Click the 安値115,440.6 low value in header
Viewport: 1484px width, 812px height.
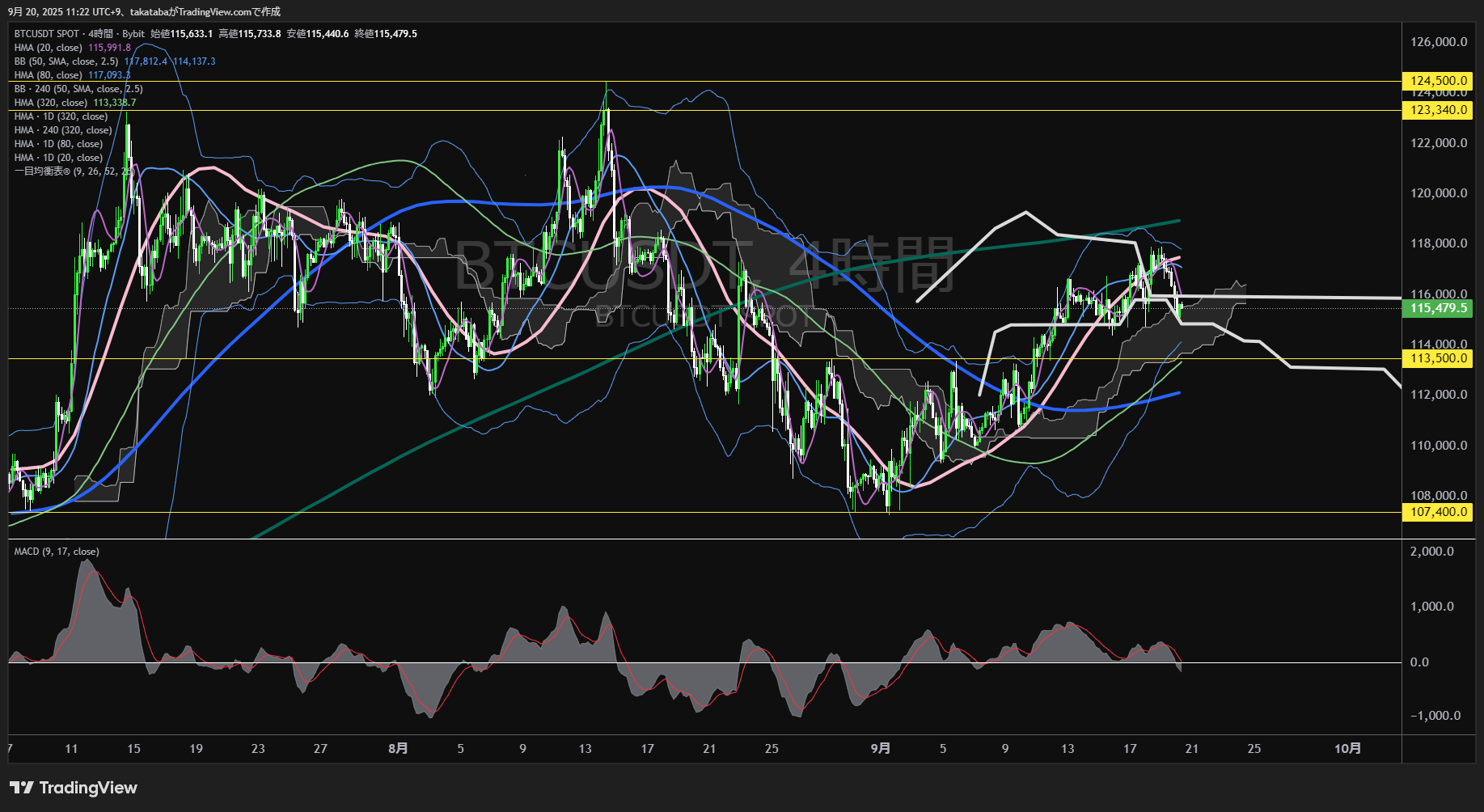(x=318, y=34)
